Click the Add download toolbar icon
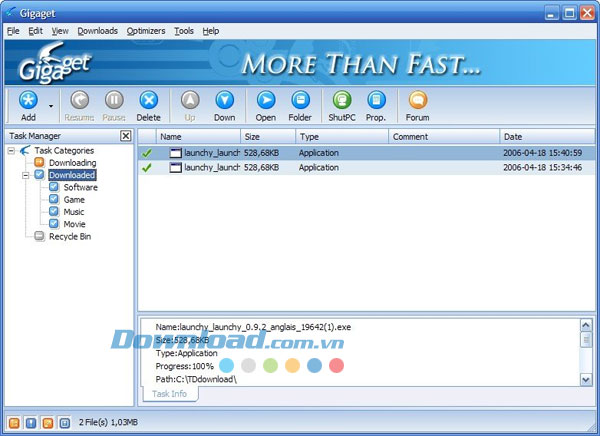The width and height of the screenshot is (600, 436). click(28, 100)
